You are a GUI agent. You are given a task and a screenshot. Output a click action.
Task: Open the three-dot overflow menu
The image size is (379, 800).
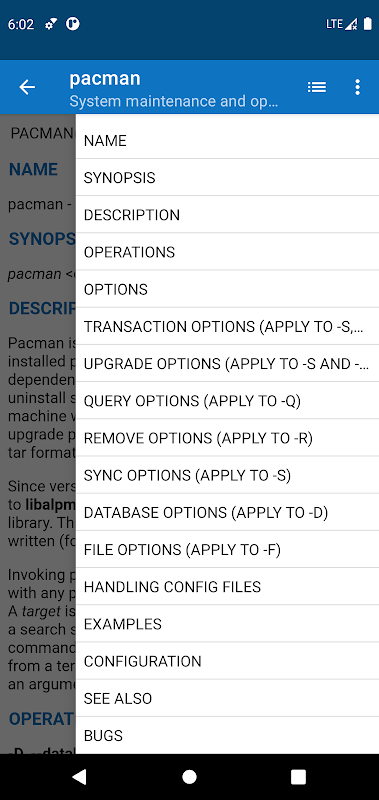[x=358, y=87]
